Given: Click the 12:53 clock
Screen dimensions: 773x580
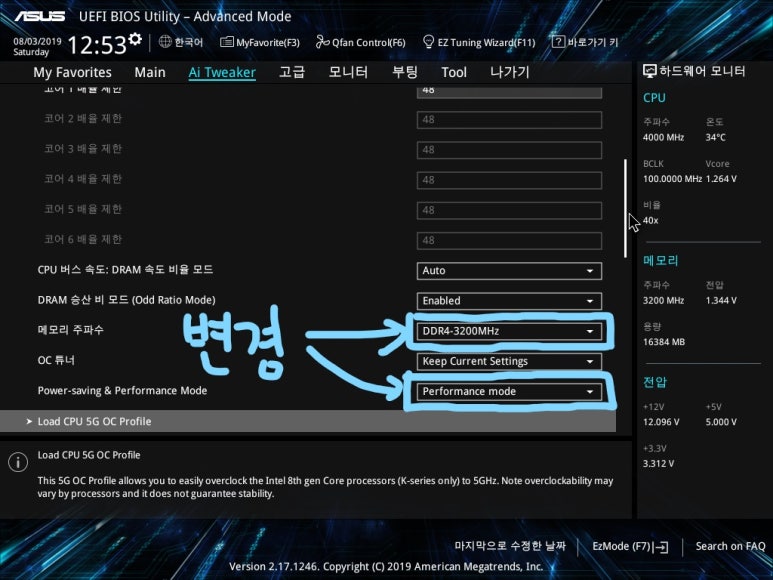Looking at the screenshot, I should click(97, 45).
